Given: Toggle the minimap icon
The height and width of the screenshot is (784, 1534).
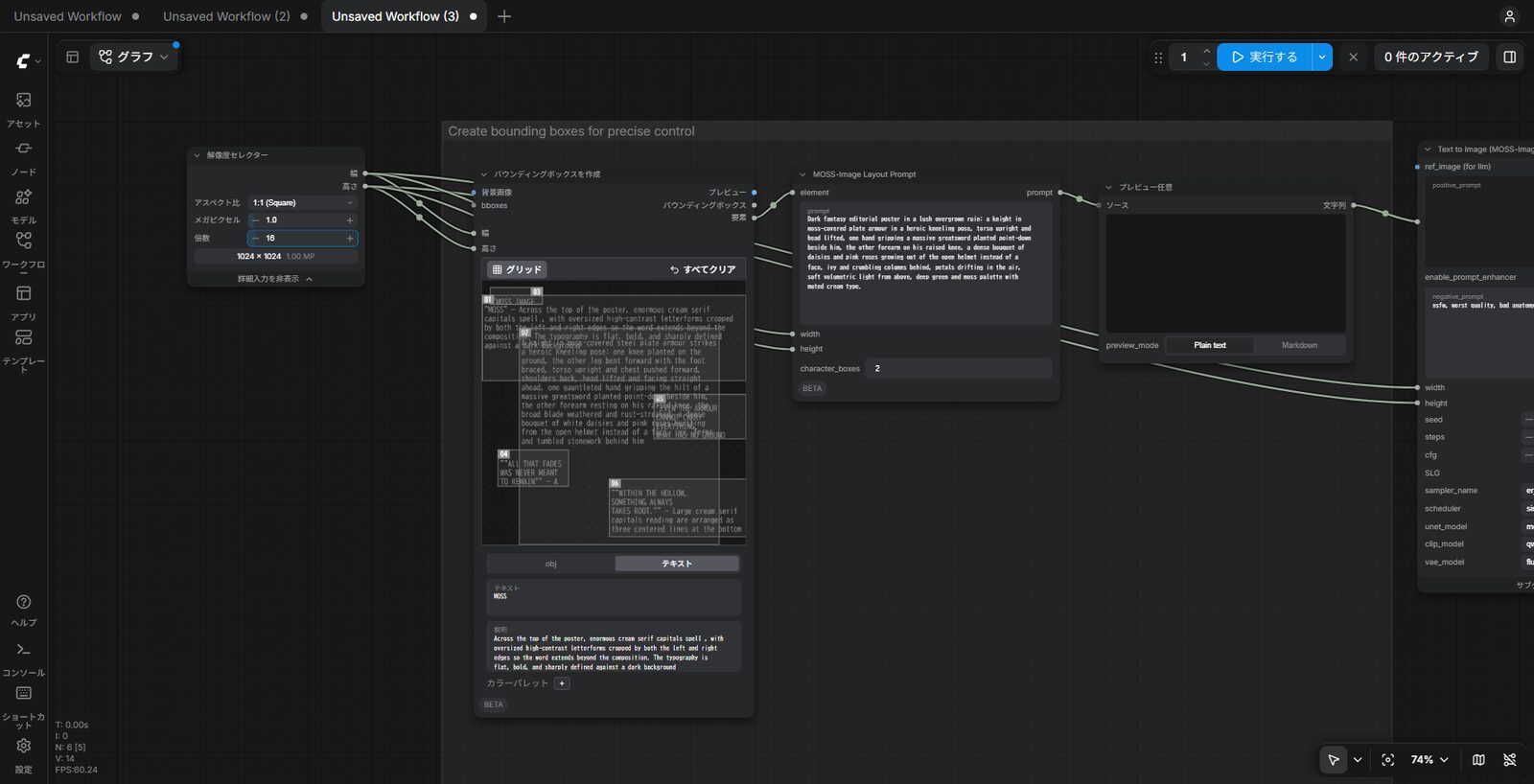Looking at the screenshot, I should [1478, 759].
